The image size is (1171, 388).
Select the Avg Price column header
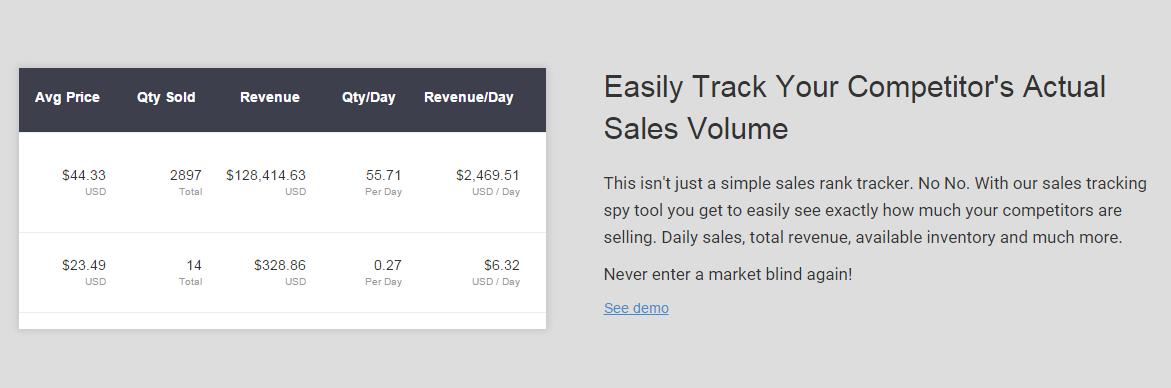tap(67, 97)
